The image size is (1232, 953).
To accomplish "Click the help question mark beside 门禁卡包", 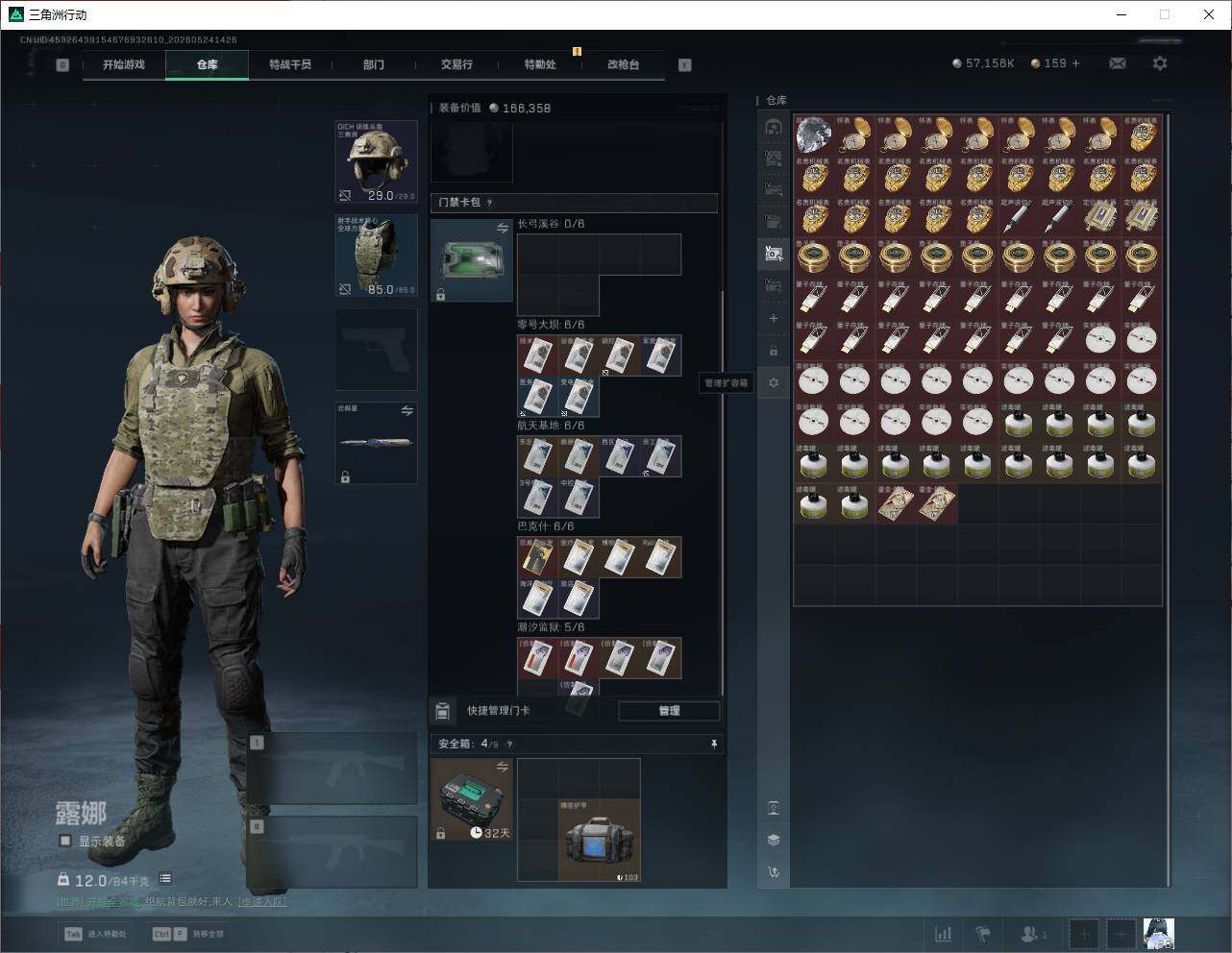I will tap(490, 203).
